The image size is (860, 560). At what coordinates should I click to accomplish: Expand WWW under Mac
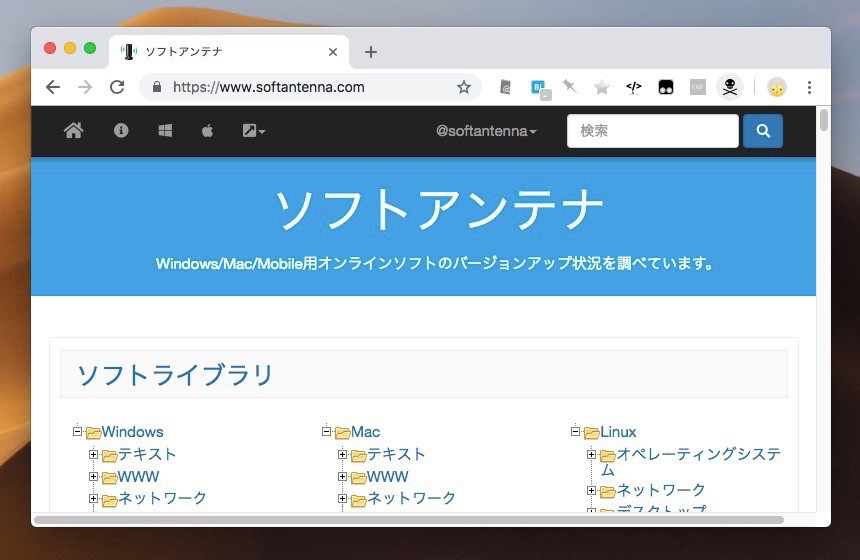342,476
